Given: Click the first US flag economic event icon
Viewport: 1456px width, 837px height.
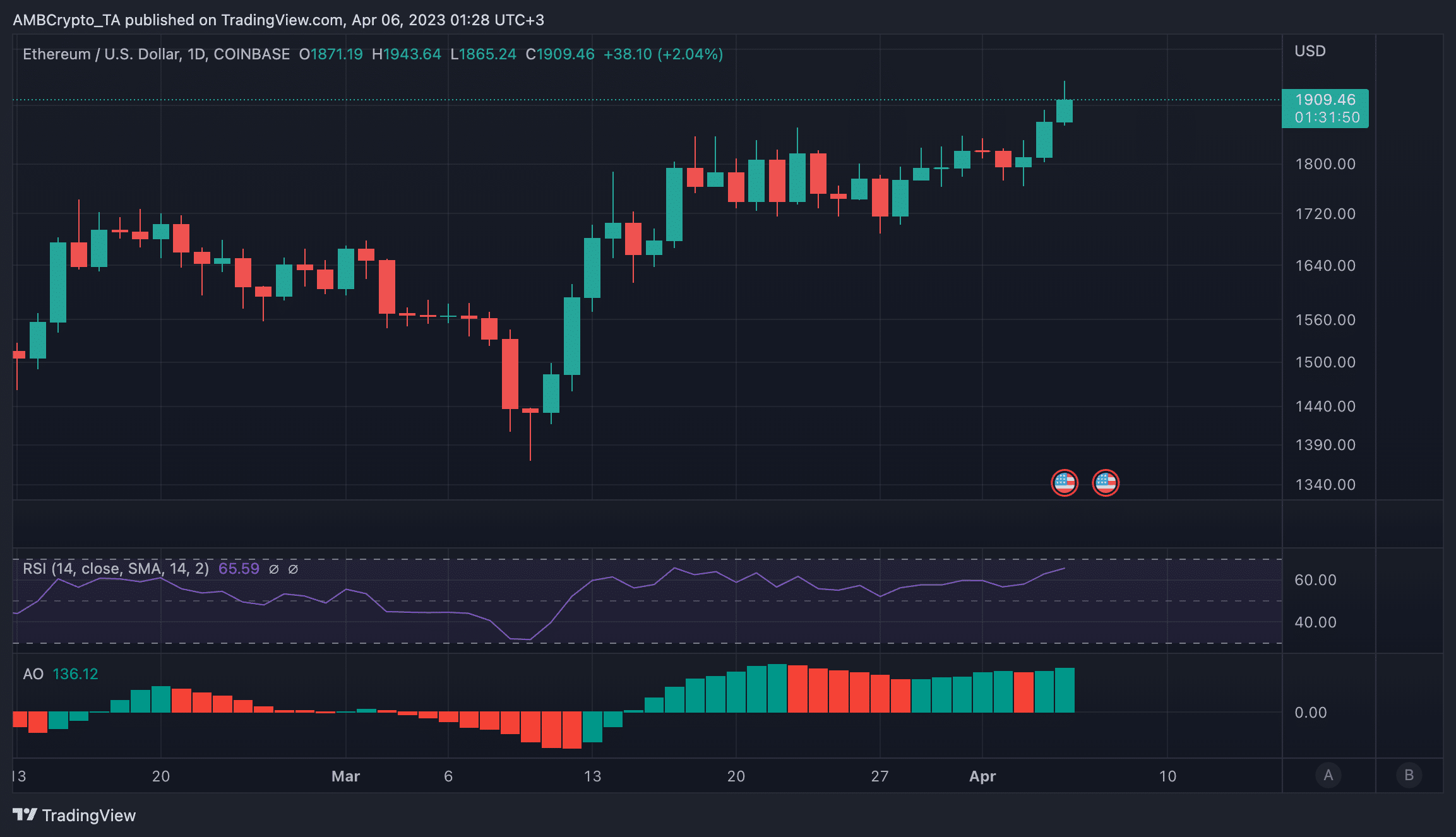Looking at the screenshot, I should click(1065, 483).
